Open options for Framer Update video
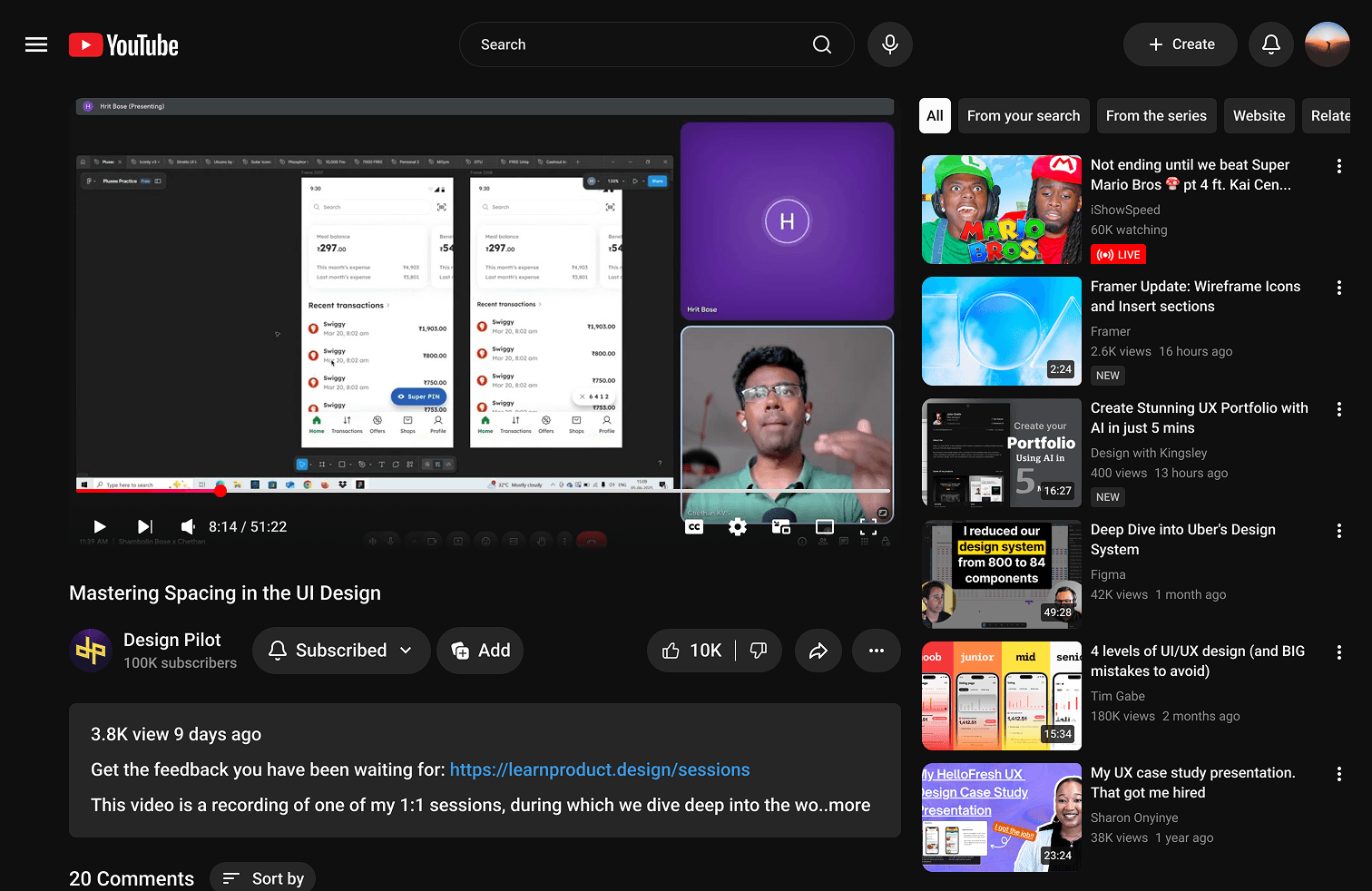1372x891 pixels. pos(1339,288)
